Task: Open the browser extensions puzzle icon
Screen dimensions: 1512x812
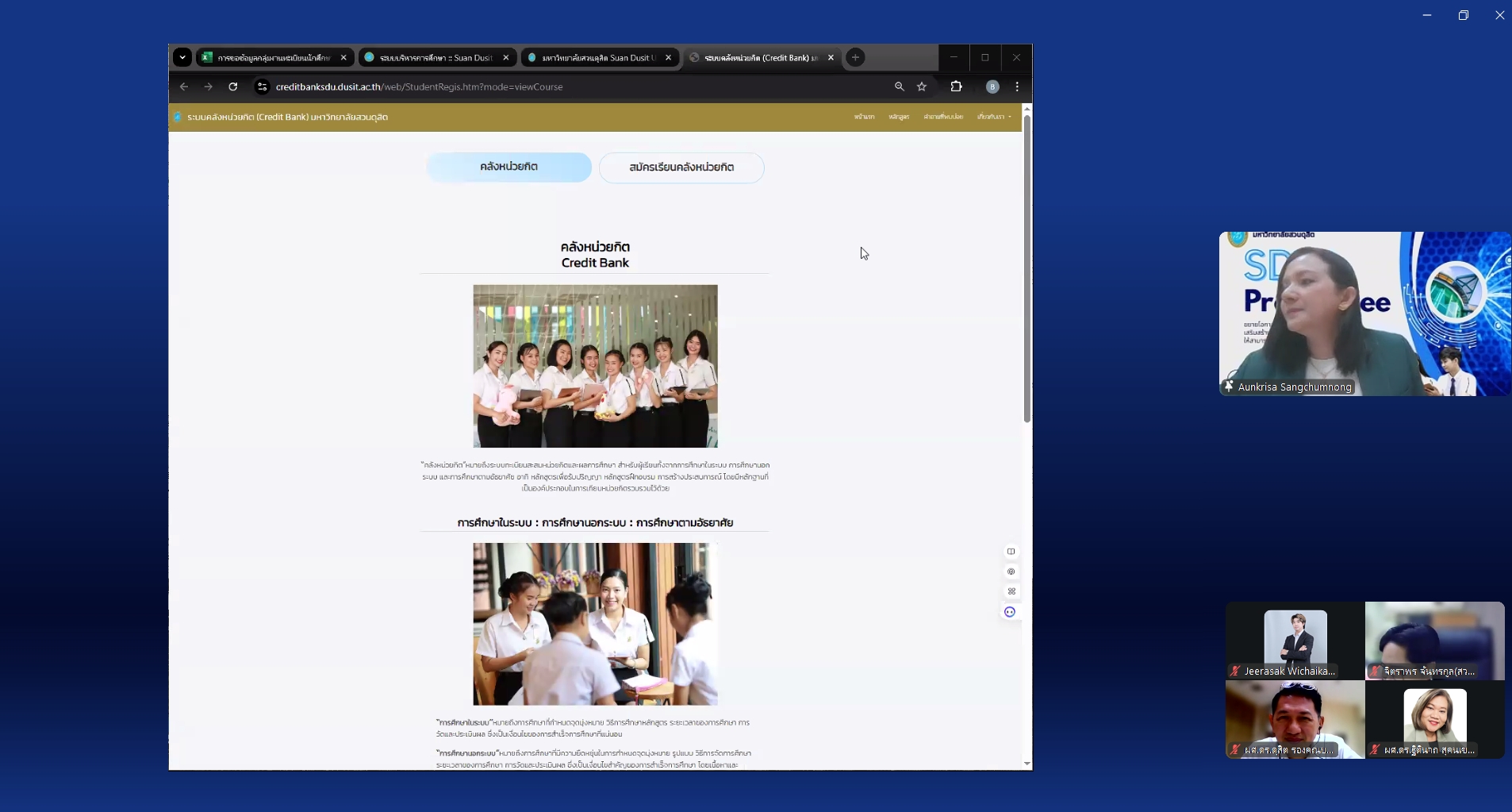Action: coord(956,87)
